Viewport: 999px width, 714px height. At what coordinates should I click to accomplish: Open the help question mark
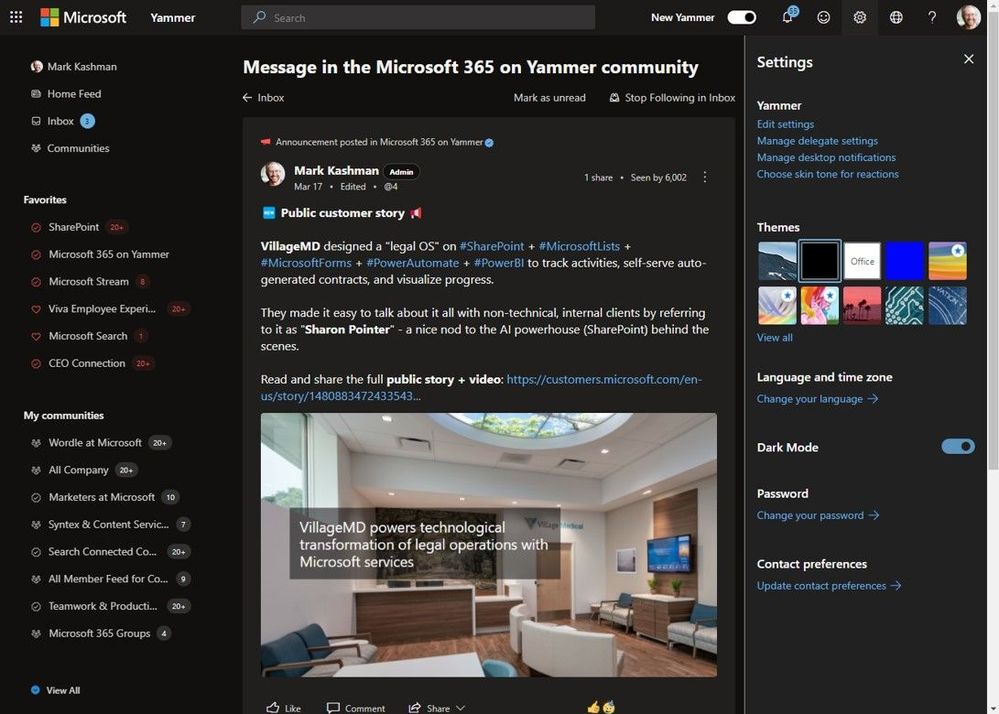(x=932, y=17)
